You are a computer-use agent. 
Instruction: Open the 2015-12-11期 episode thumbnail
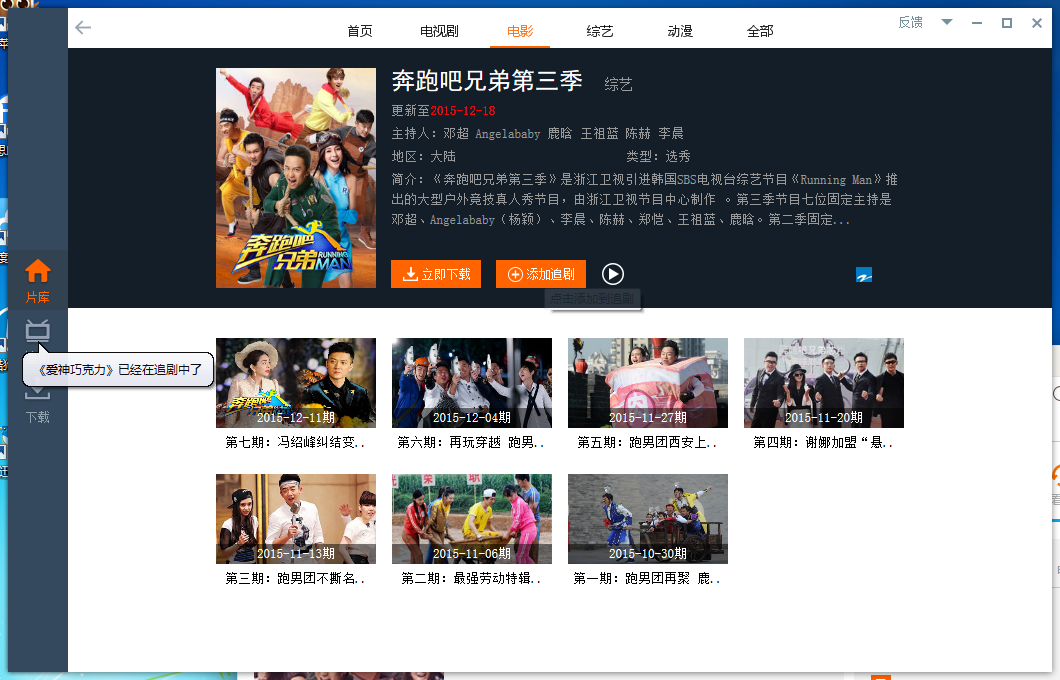tap(296, 383)
